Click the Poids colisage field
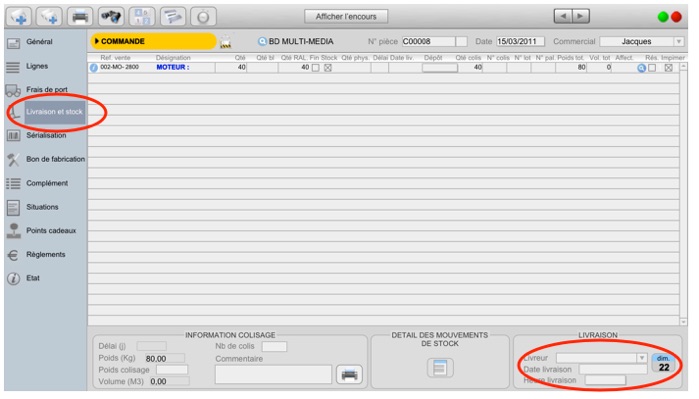The height and width of the screenshot is (399, 699). [172, 370]
